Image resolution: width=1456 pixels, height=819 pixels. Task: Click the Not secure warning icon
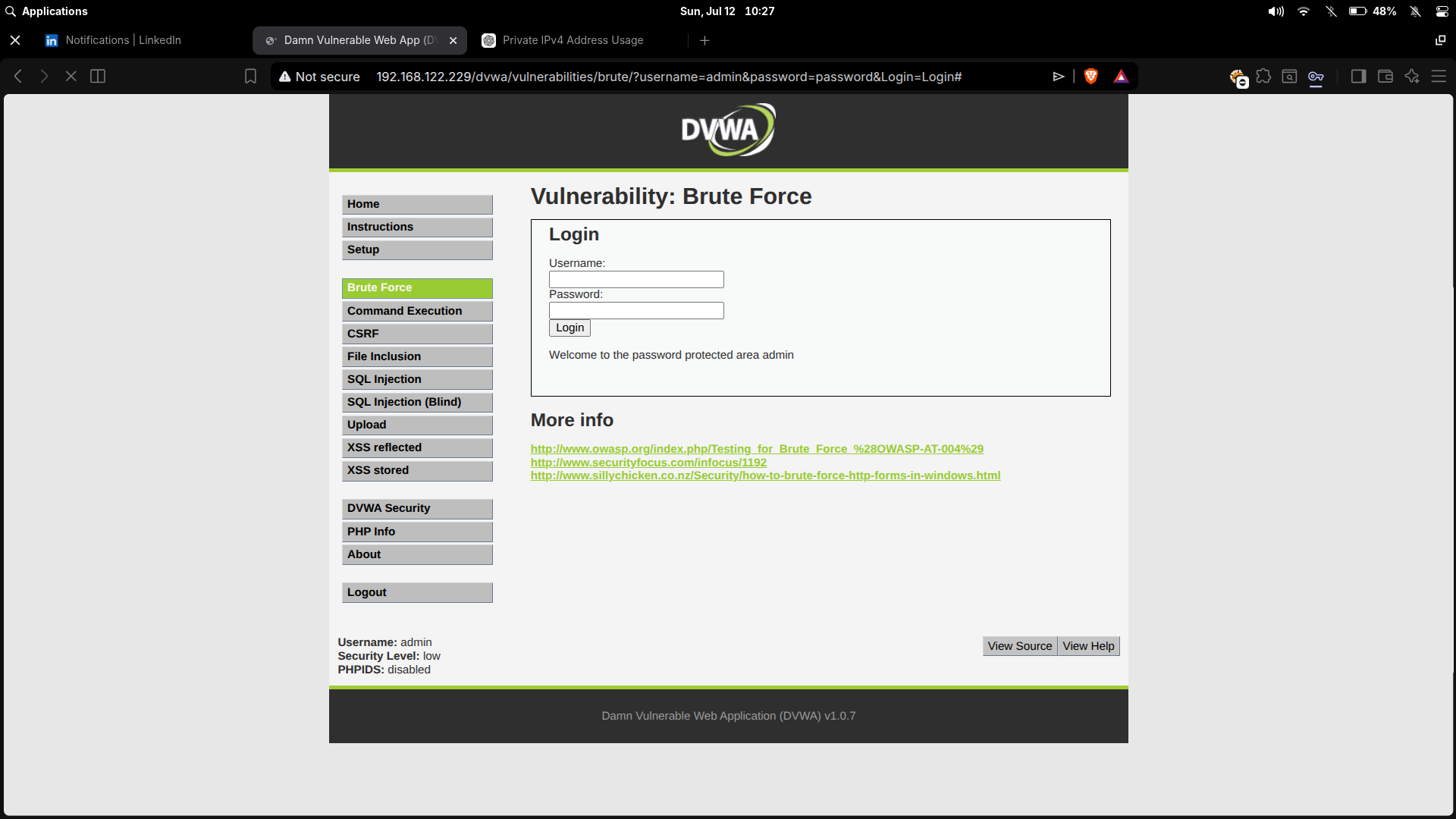click(285, 77)
